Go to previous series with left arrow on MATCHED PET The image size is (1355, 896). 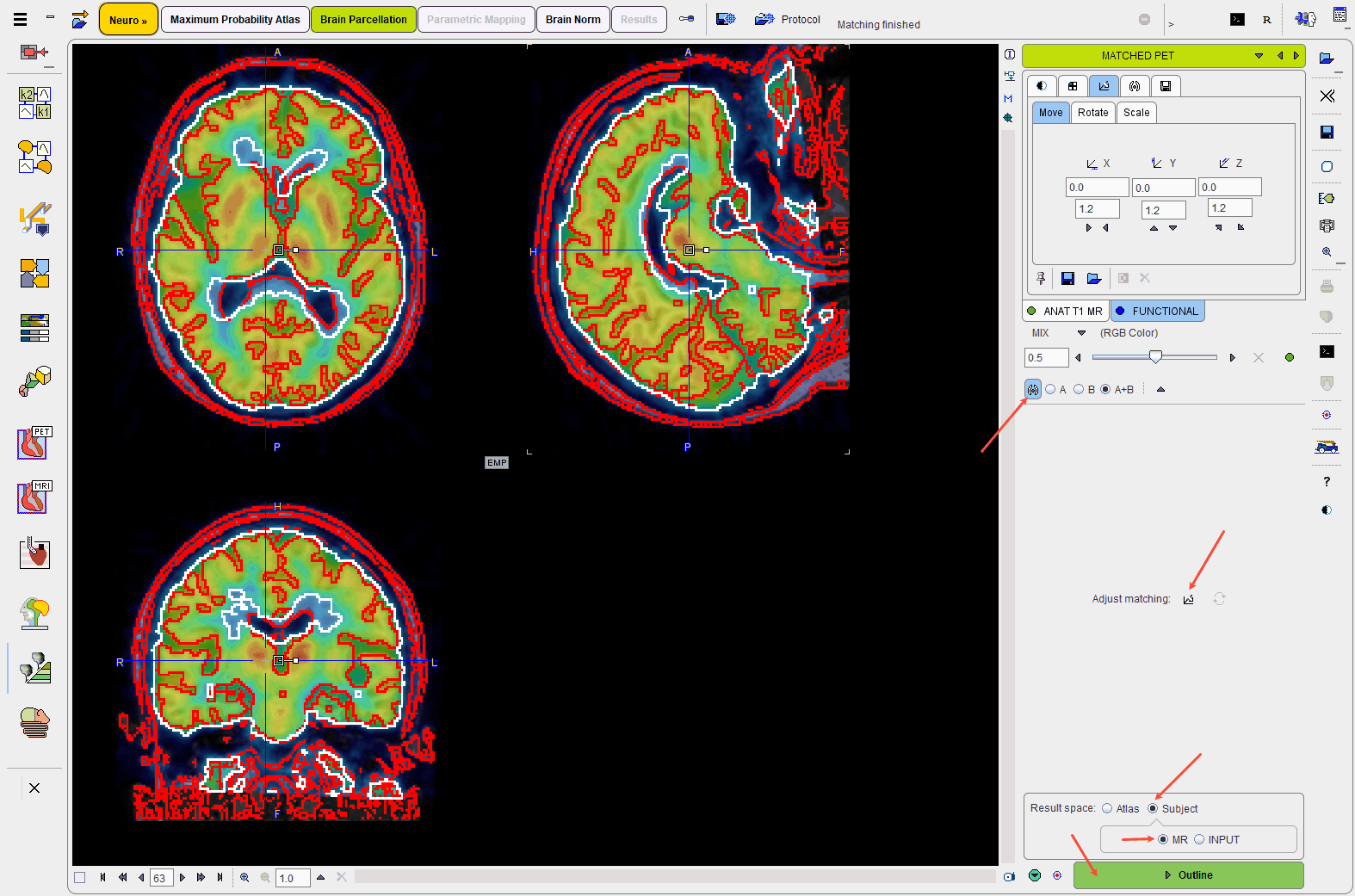click(1280, 55)
